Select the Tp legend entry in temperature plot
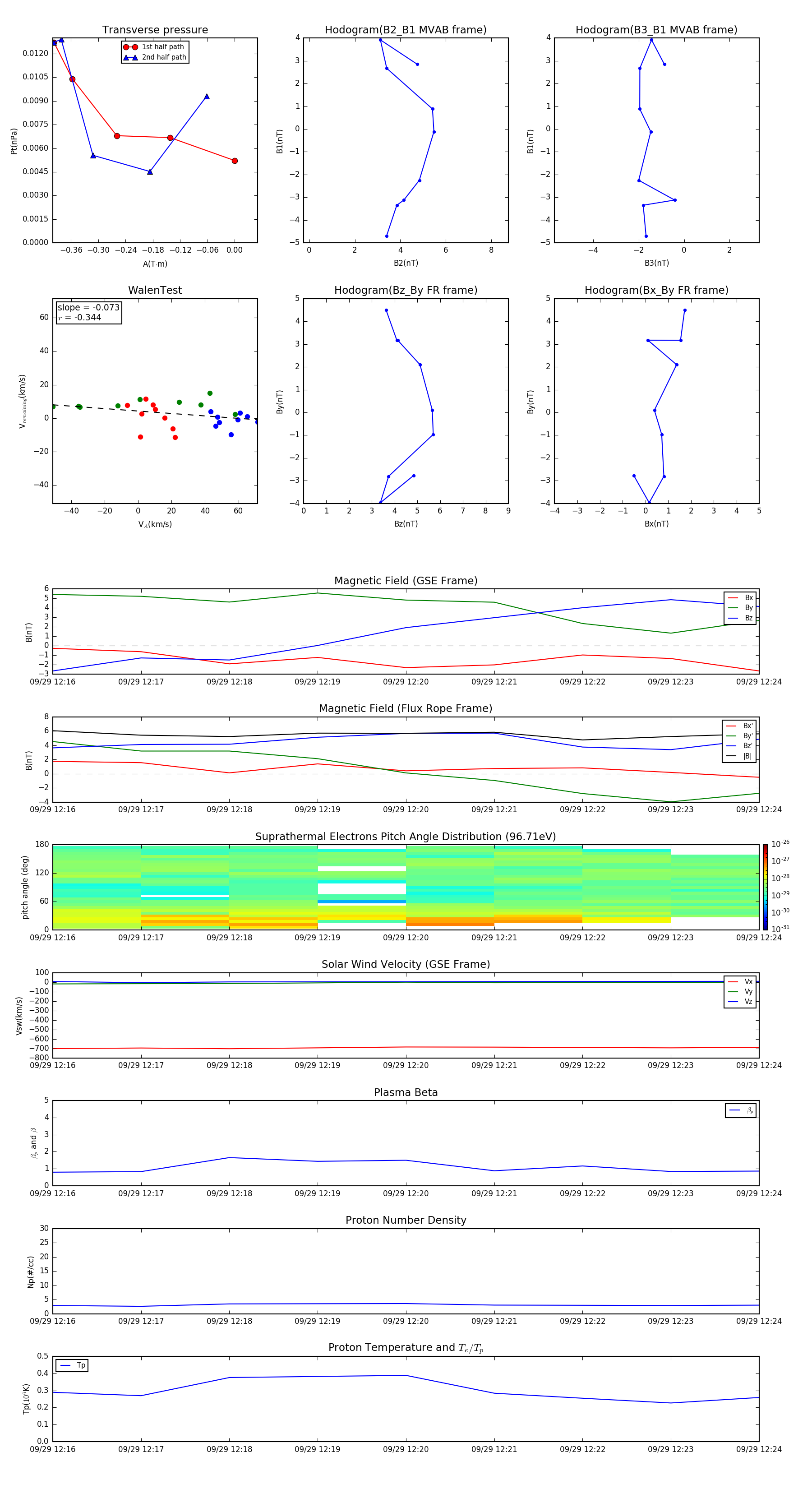The width and height of the screenshot is (812, 1489). click(x=72, y=1365)
